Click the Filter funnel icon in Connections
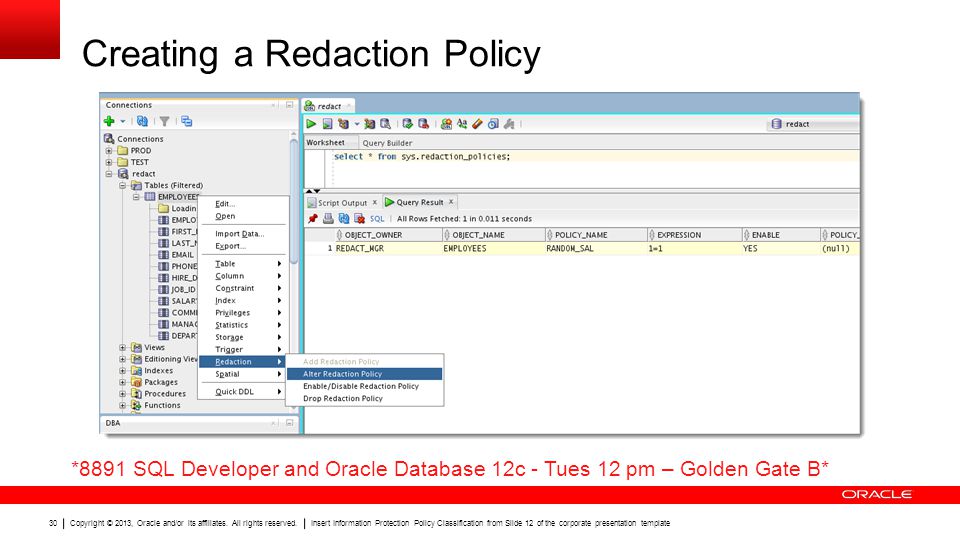This screenshot has width=960, height=540. pos(164,121)
